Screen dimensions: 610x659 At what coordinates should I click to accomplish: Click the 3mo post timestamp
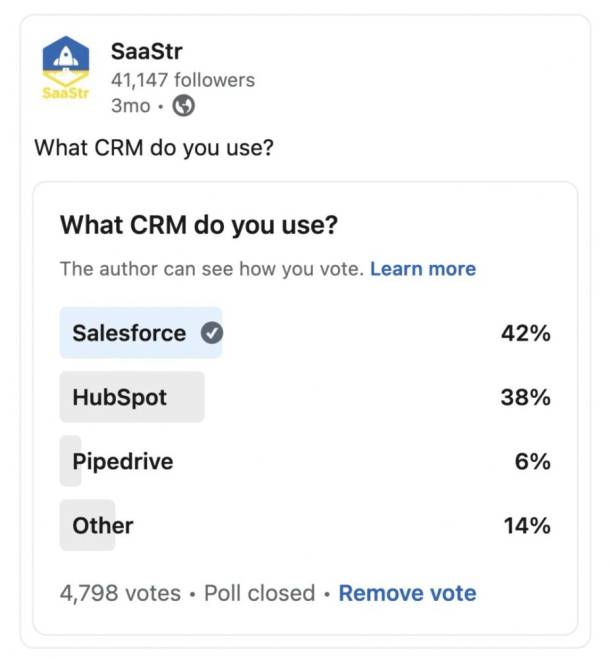[x=128, y=106]
